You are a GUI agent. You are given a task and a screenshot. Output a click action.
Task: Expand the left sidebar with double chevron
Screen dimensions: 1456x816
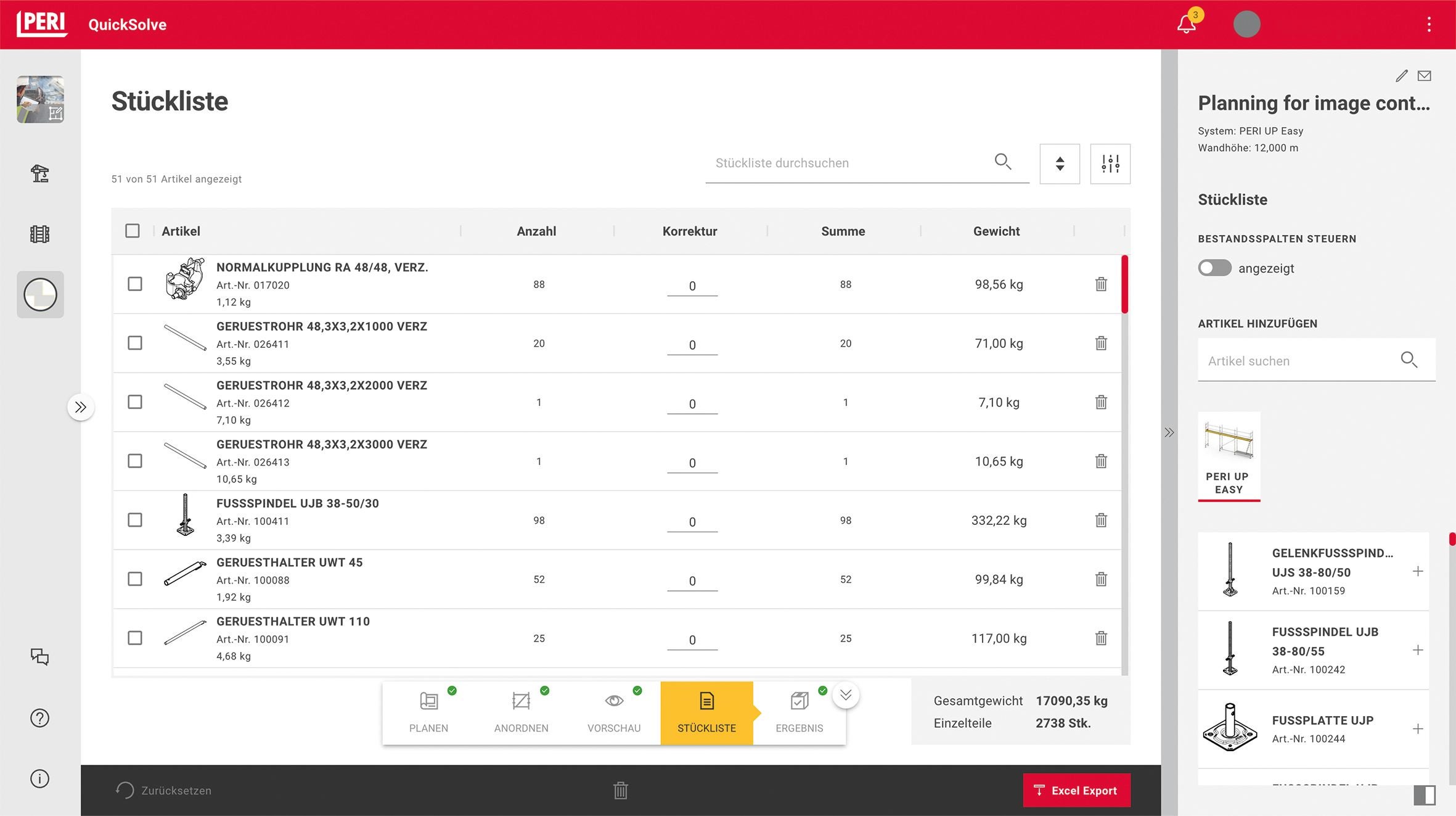point(81,407)
